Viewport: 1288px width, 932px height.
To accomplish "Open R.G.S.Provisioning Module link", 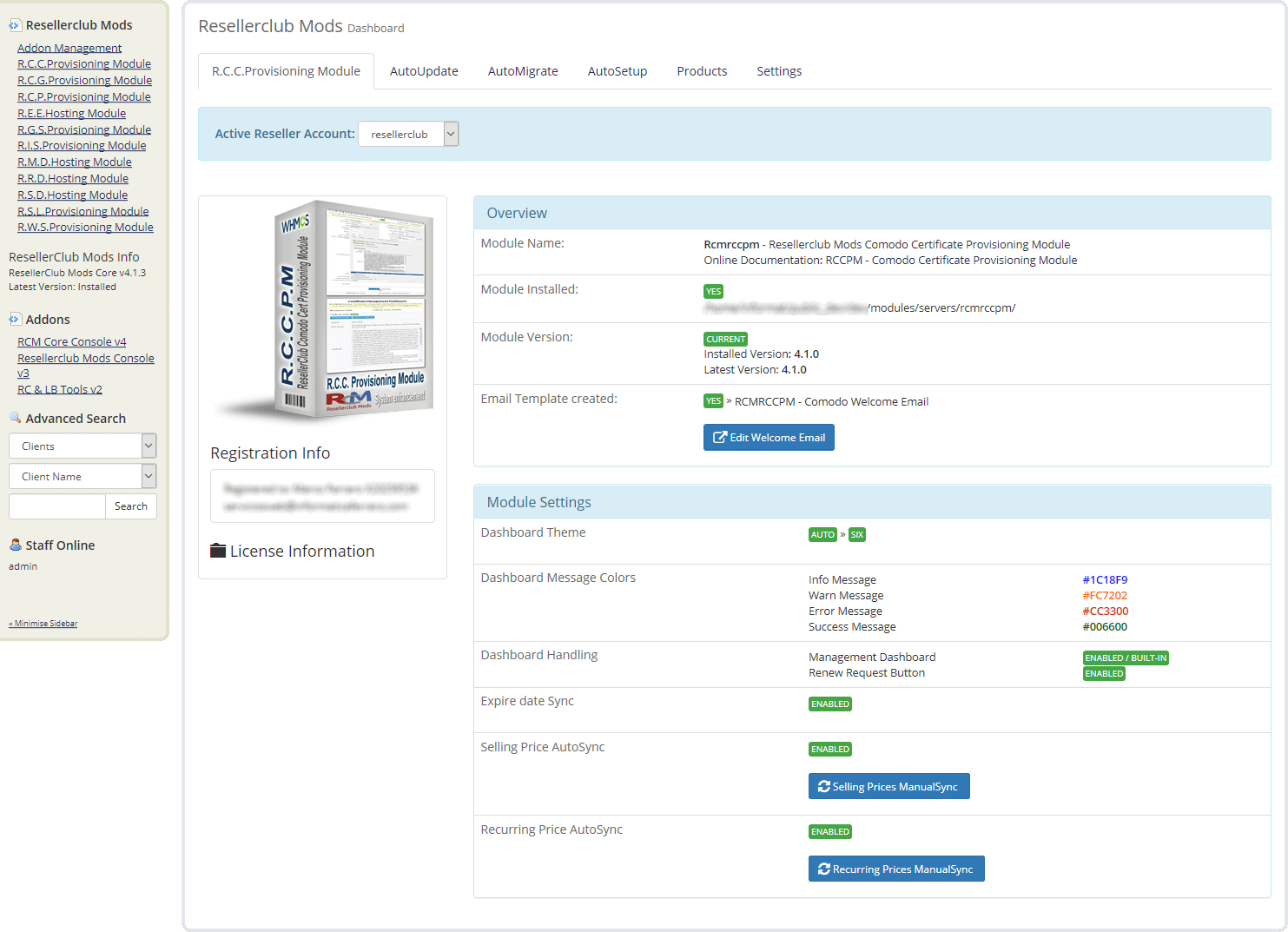I will click(84, 129).
